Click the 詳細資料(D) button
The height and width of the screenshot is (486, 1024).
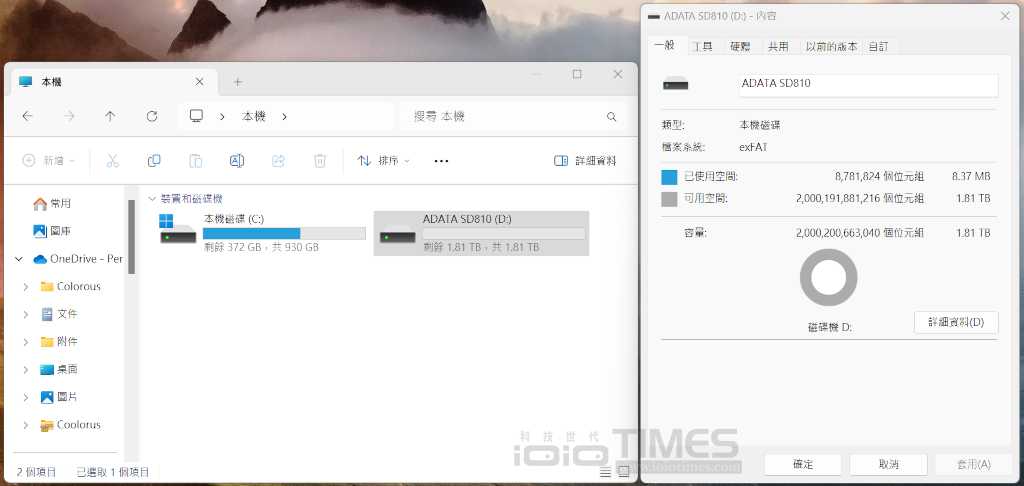(x=955, y=322)
